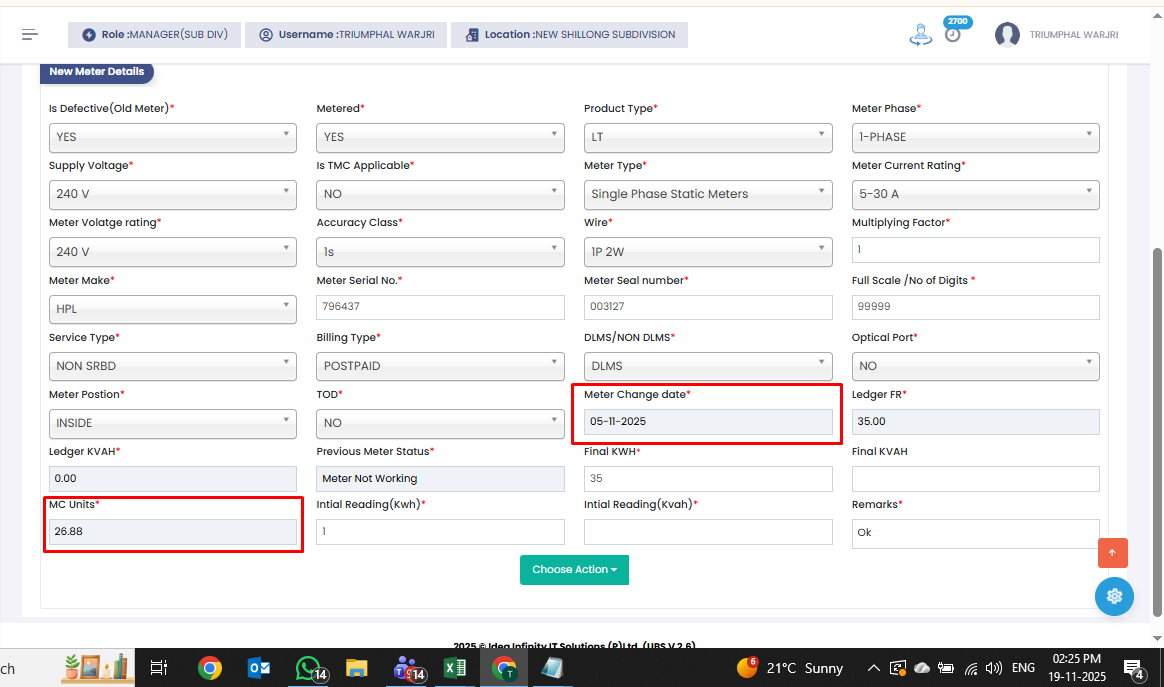Open the Billing Type dropdown
Screen dimensions: 1164x687
tap(440, 366)
